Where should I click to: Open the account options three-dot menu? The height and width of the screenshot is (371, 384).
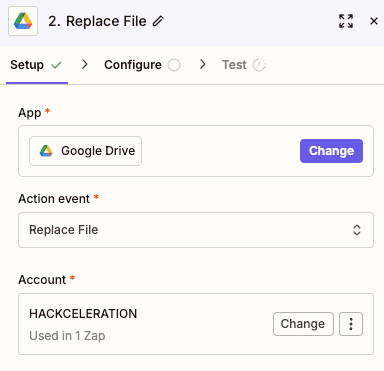pos(351,324)
